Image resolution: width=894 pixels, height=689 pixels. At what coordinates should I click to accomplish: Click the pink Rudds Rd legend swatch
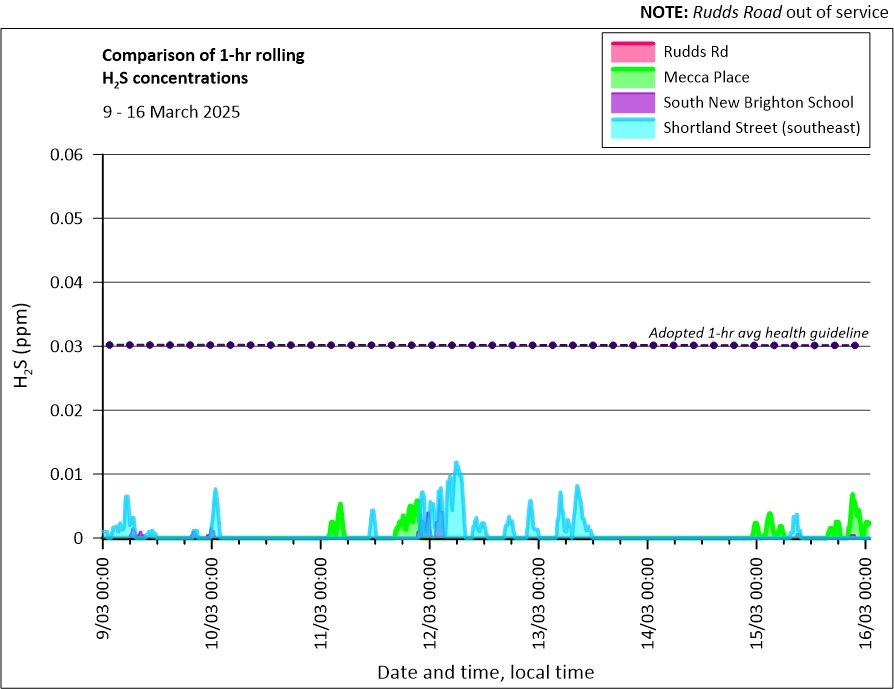tap(631, 51)
